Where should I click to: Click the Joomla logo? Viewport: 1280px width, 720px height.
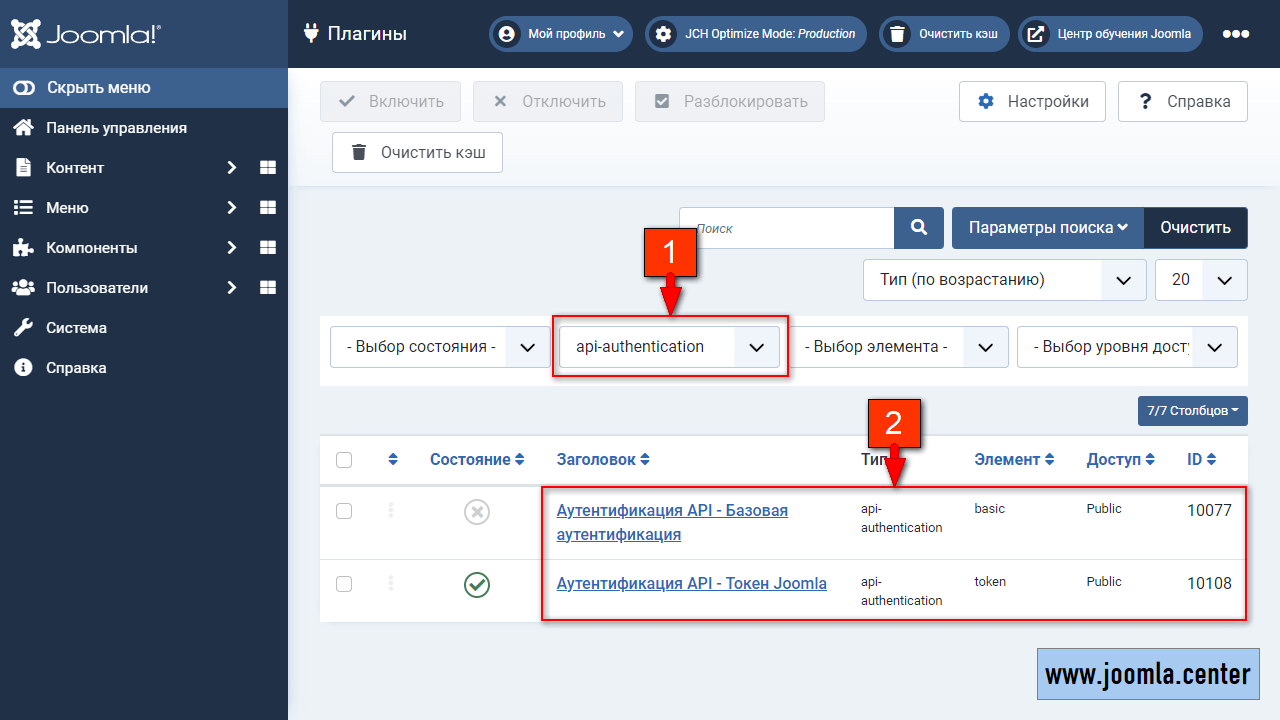pos(86,35)
